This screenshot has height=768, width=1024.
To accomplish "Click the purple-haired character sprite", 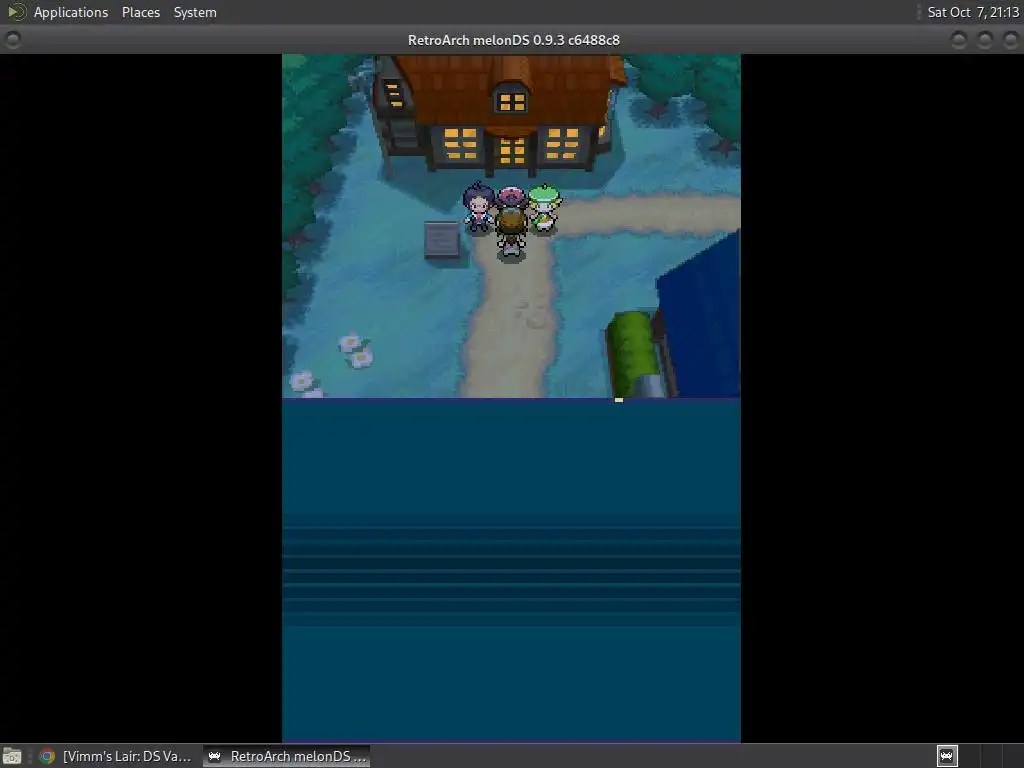I will pos(479,207).
